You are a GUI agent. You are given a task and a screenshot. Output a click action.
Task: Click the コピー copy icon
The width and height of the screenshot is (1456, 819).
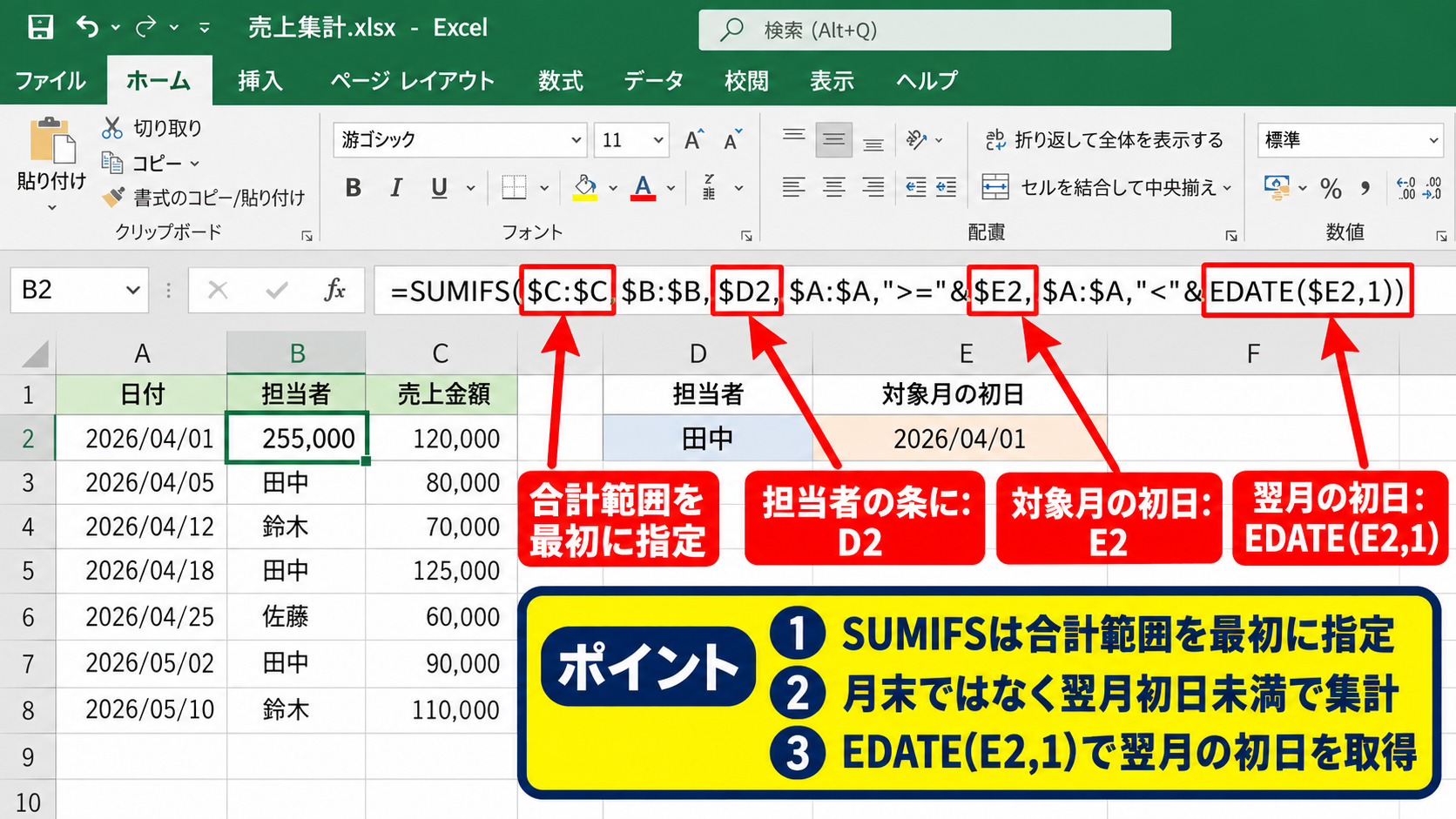point(112,162)
